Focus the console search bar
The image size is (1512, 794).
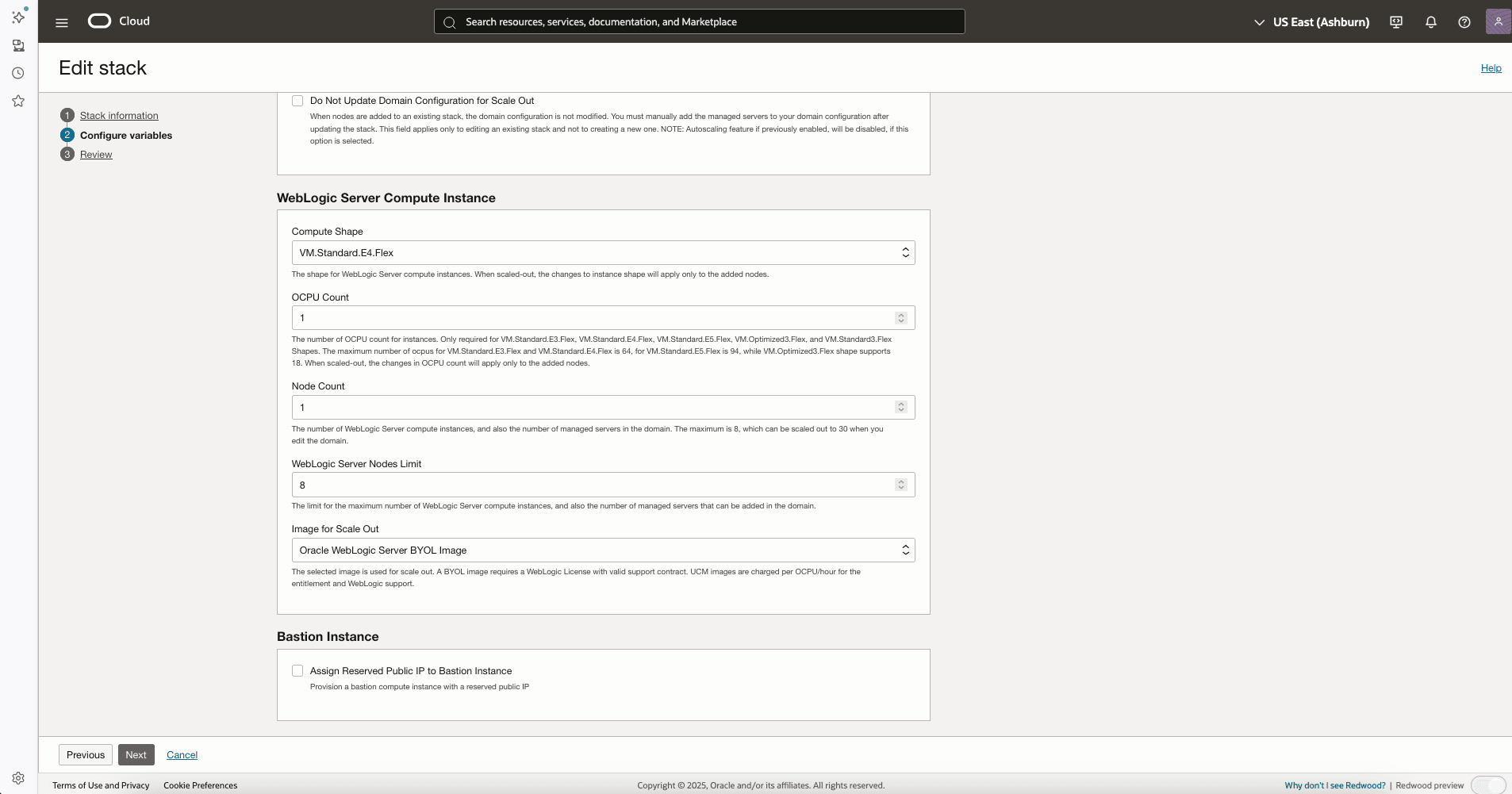pos(700,21)
